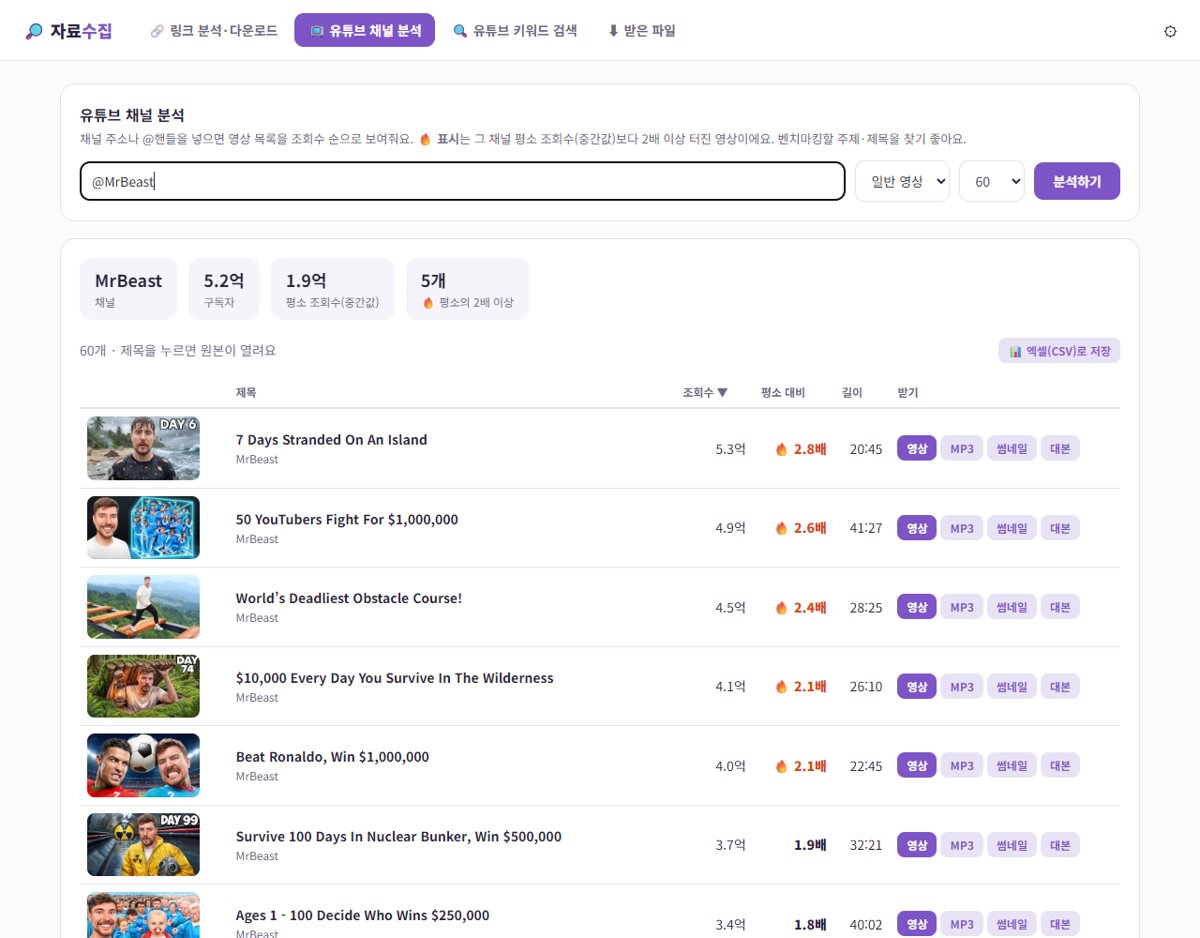Image resolution: width=1200 pixels, height=938 pixels.
Task: Open Survive 100 Days In Nuclear Bunker title
Action: tap(399, 836)
